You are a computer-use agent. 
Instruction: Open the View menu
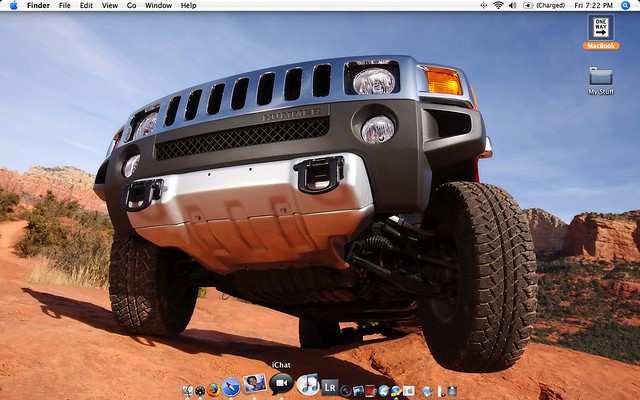[x=109, y=5]
